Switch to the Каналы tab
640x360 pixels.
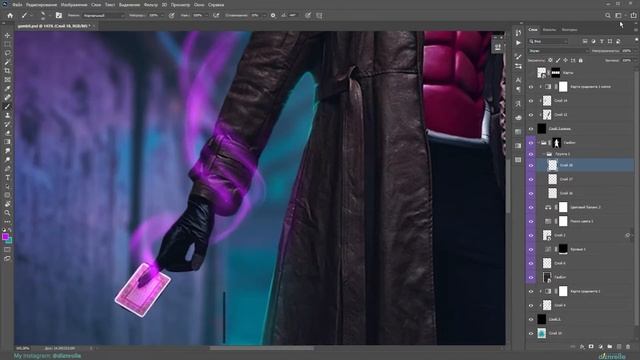click(x=549, y=30)
